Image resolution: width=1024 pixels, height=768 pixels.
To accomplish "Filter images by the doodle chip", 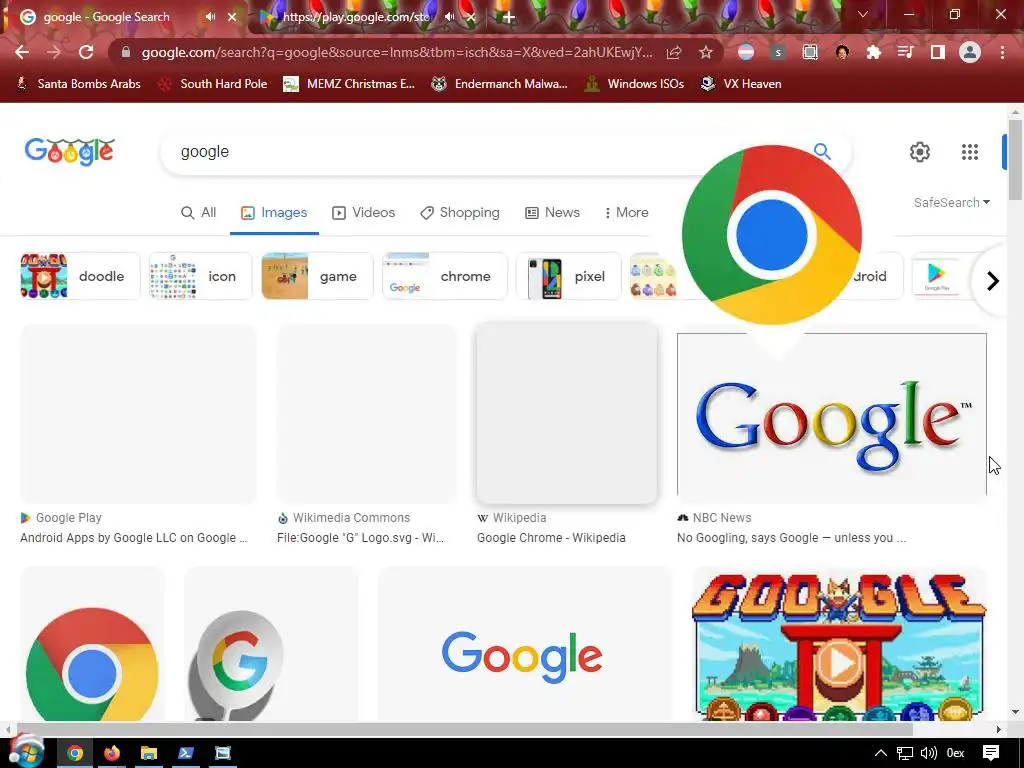I will 80,276.
